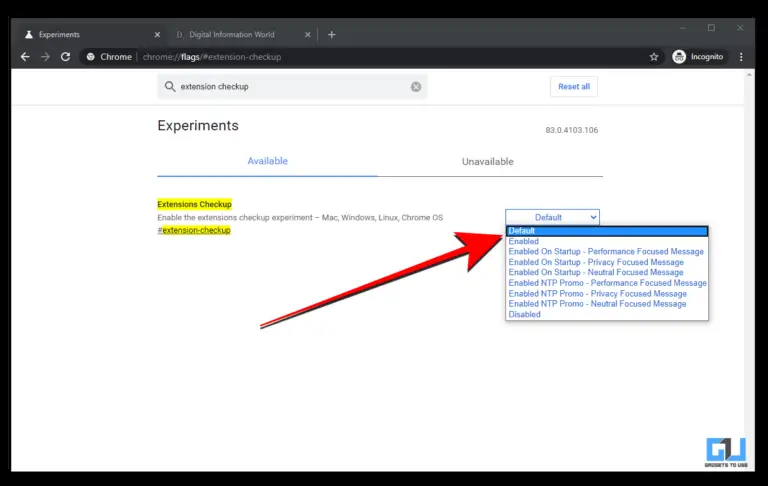
Task: Switch to the Unavailable tab
Action: point(487,162)
